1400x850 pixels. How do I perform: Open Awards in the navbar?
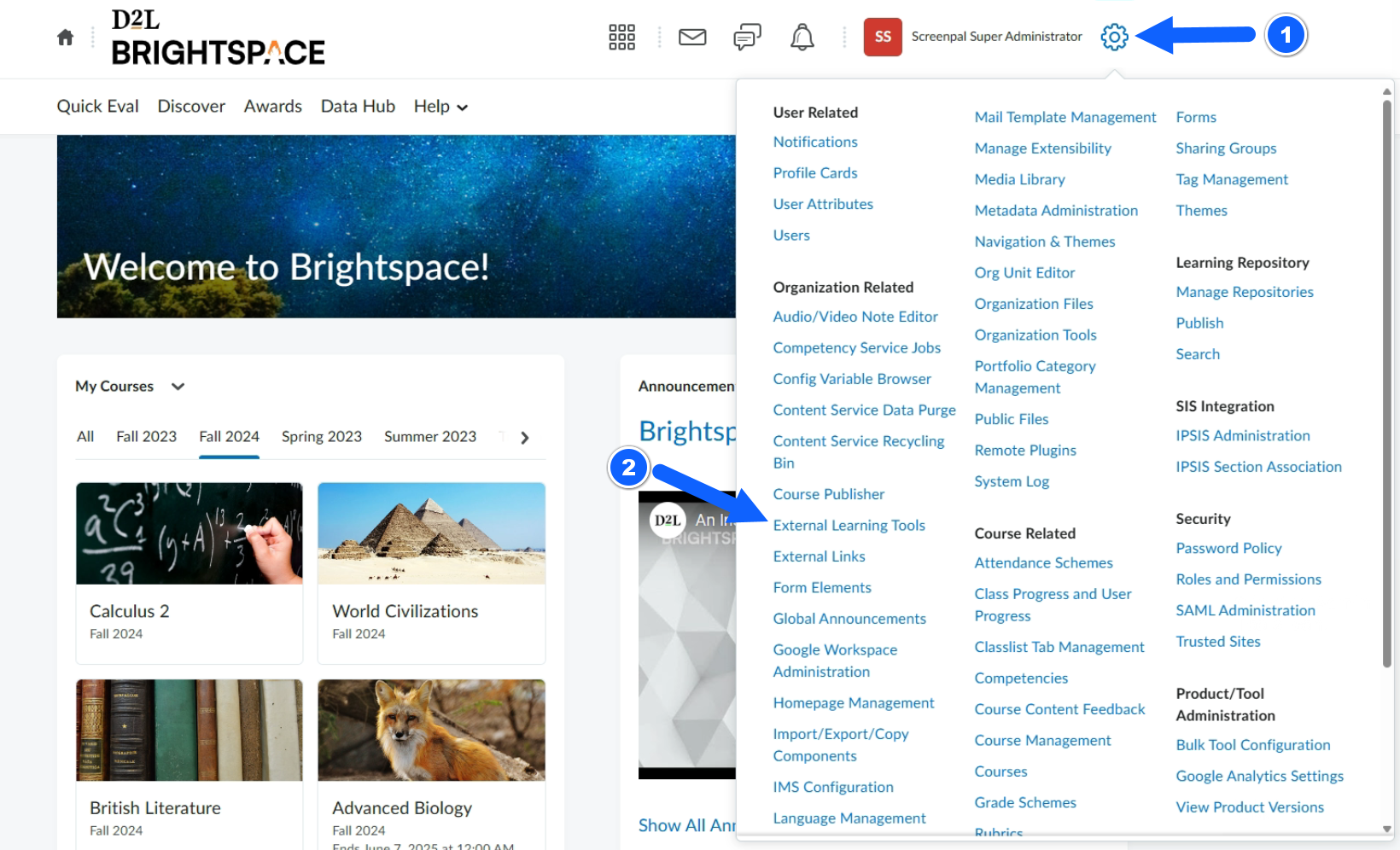coord(273,107)
